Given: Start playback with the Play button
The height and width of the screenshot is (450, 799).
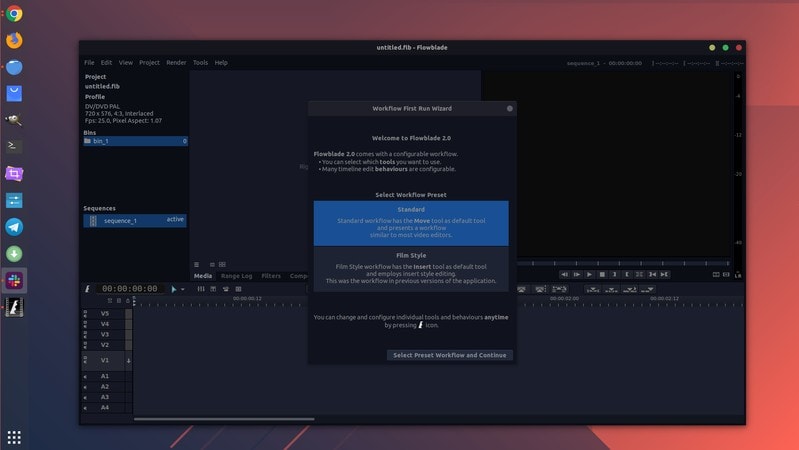Looking at the screenshot, I should (x=590, y=274).
